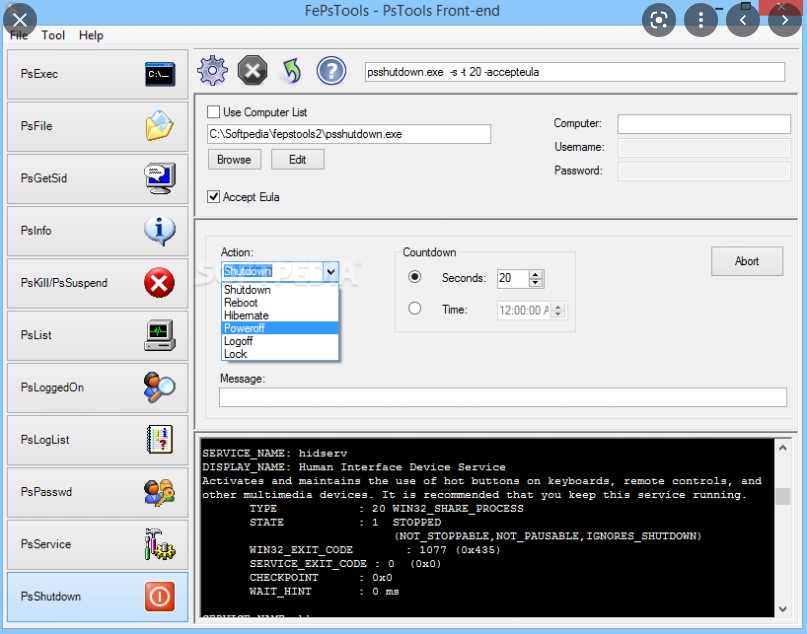Stop execution with the gray X icon
The width and height of the screenshot is (807, 634).
252,70
